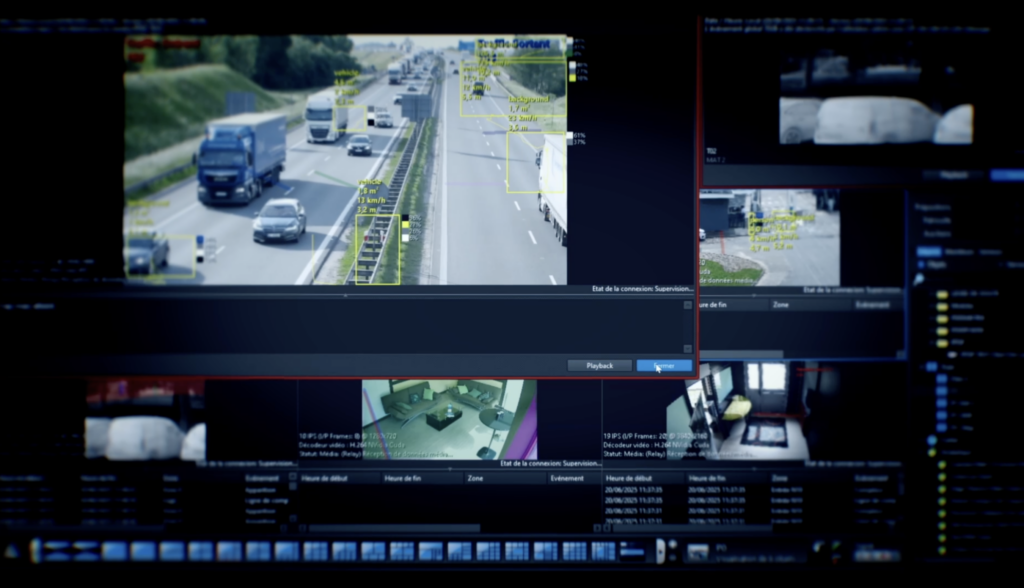Click the top yellow folder icon in camera tree
This screenshot has height=588, width=1024.
coord(942,295)
